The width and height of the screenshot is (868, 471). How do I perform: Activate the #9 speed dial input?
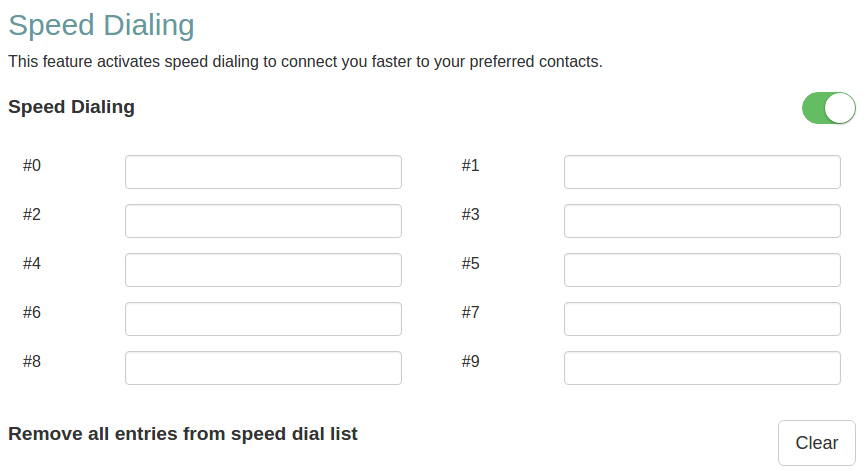[702, 368]
